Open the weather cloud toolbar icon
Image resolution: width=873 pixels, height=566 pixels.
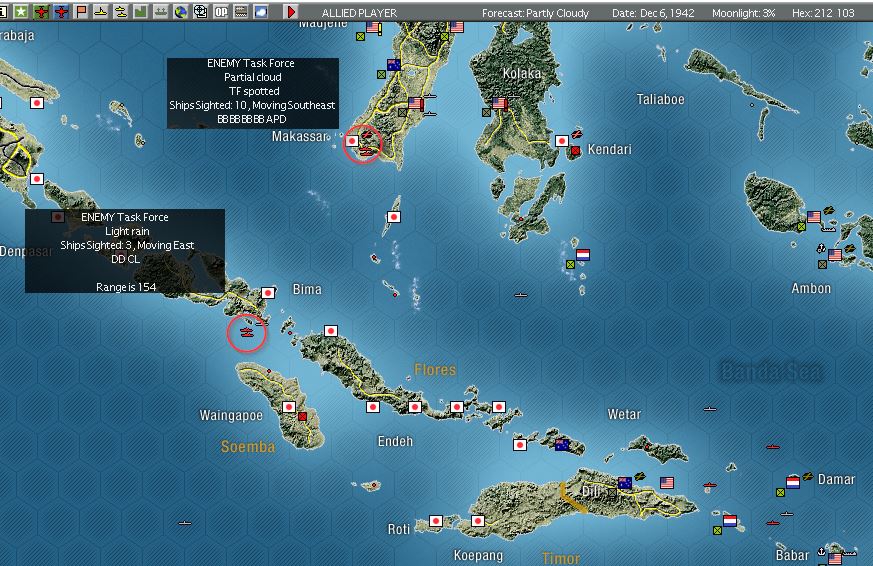pos(261,11)
